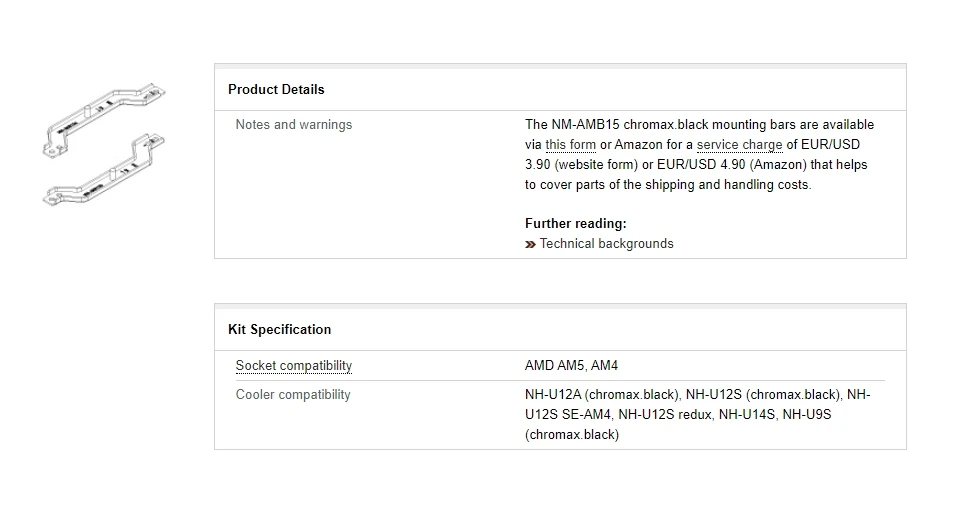This screenshot has height=520, width=960.
Task: Click the Socket compatibility underlined label
Action: click(x=293, y=366)
